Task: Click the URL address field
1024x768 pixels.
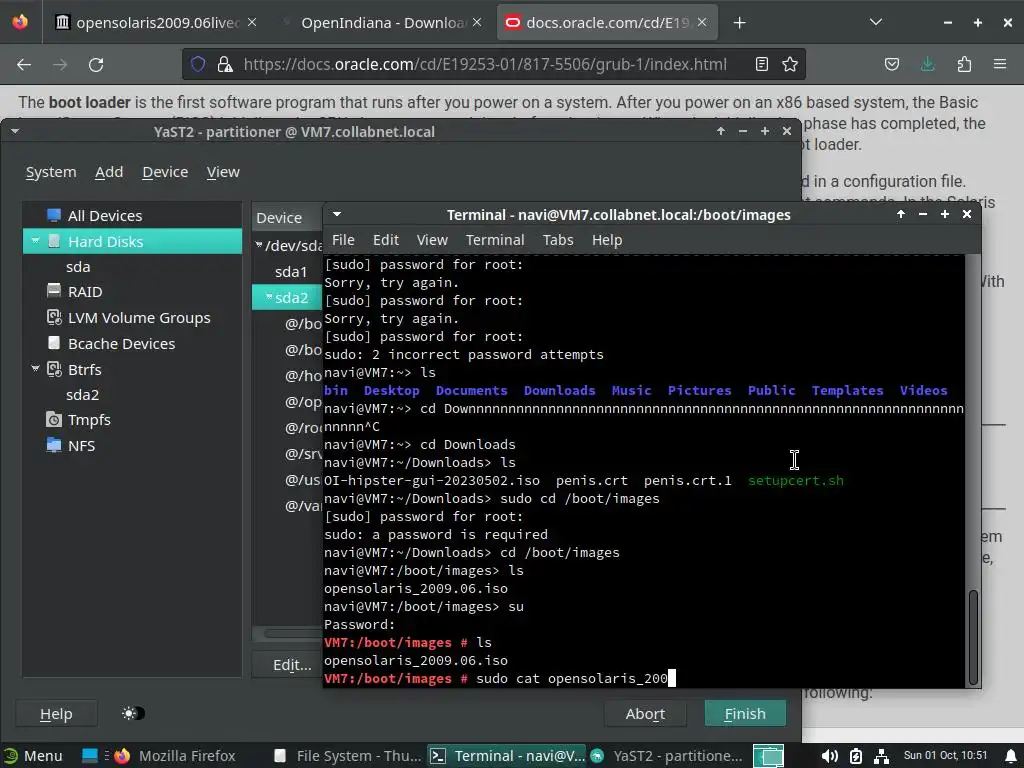Action: tap(485, 64)
